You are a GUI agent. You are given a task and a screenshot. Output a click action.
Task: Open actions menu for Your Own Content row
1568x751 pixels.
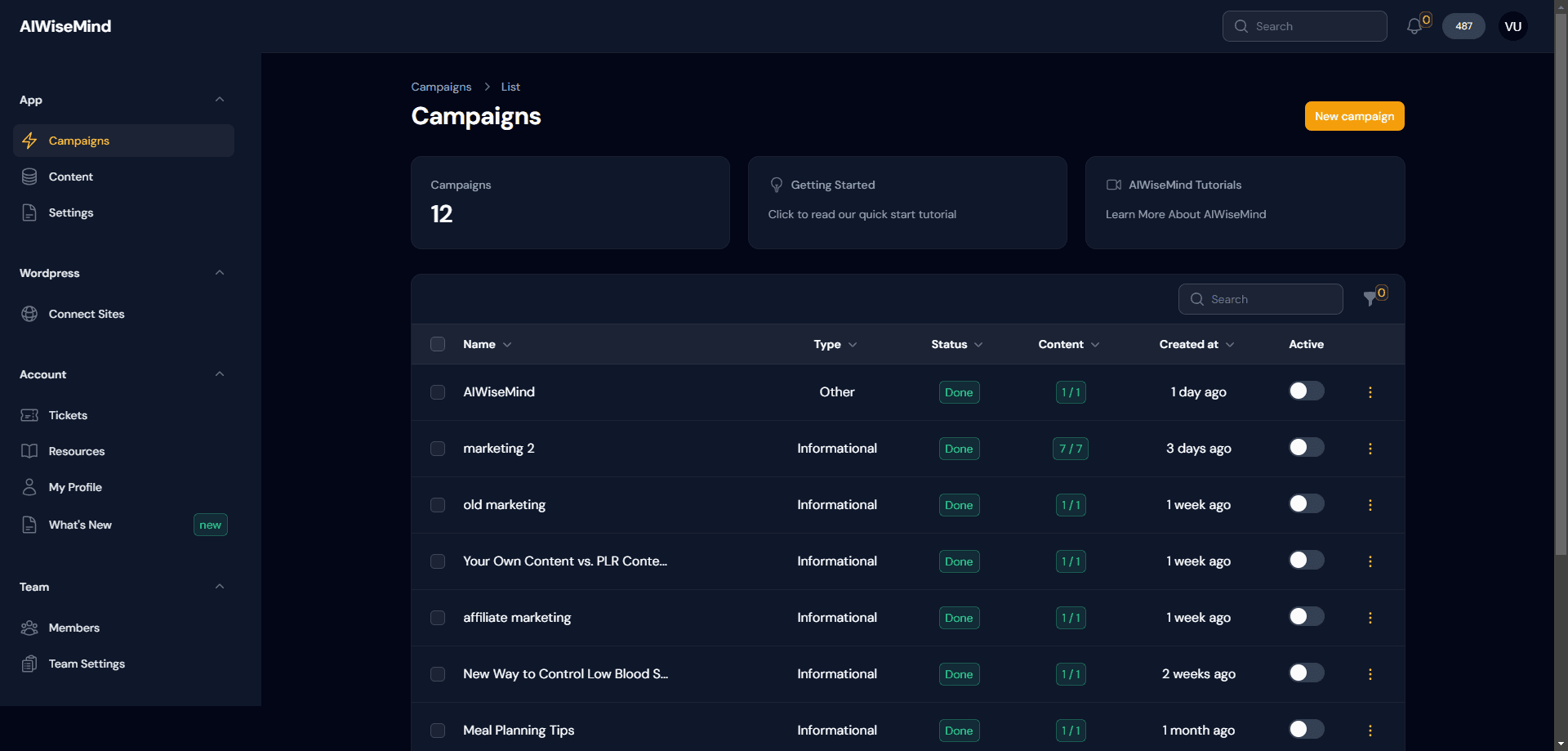tap(1370, 561)
